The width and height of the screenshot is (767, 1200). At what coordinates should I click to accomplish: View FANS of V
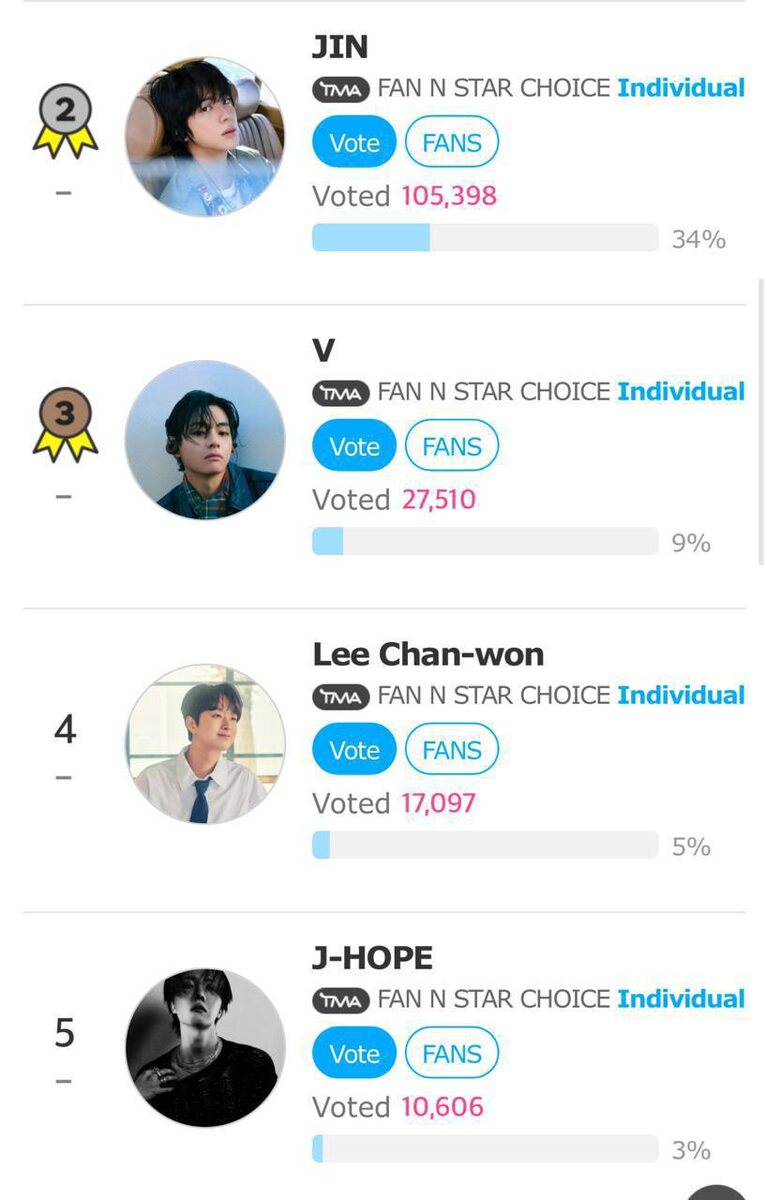coord(452,446)
